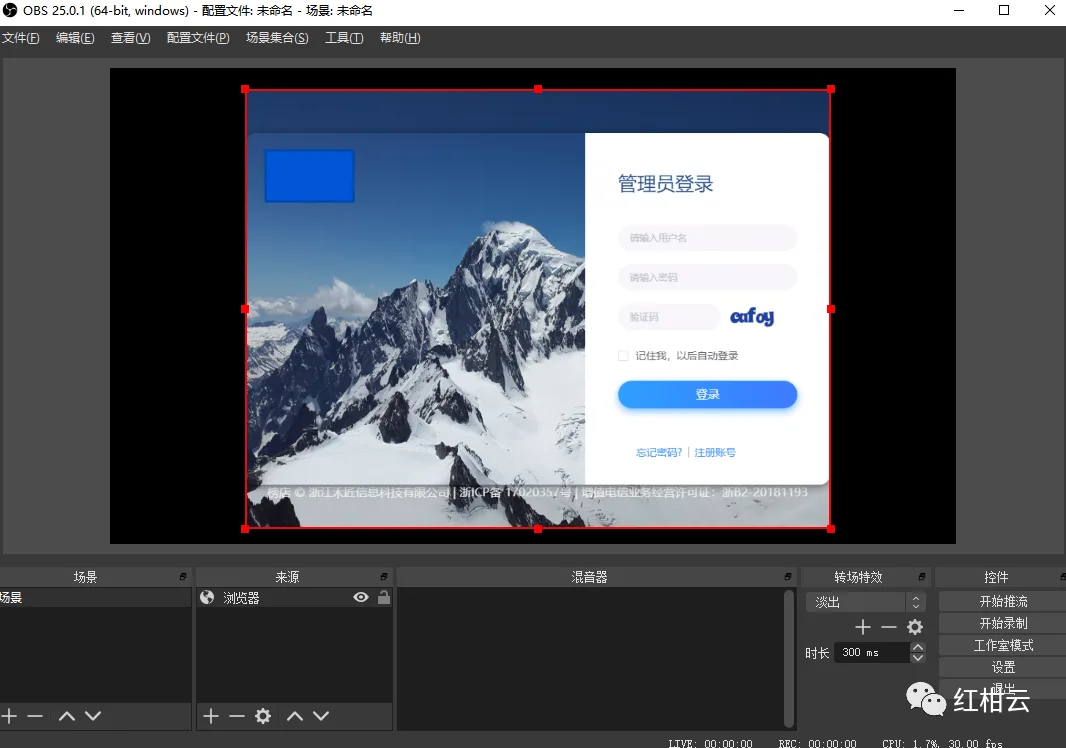The height and width of the screenshot is (748, 1066).
Task: Add a transition with plus icon
Action: (863, 626)
